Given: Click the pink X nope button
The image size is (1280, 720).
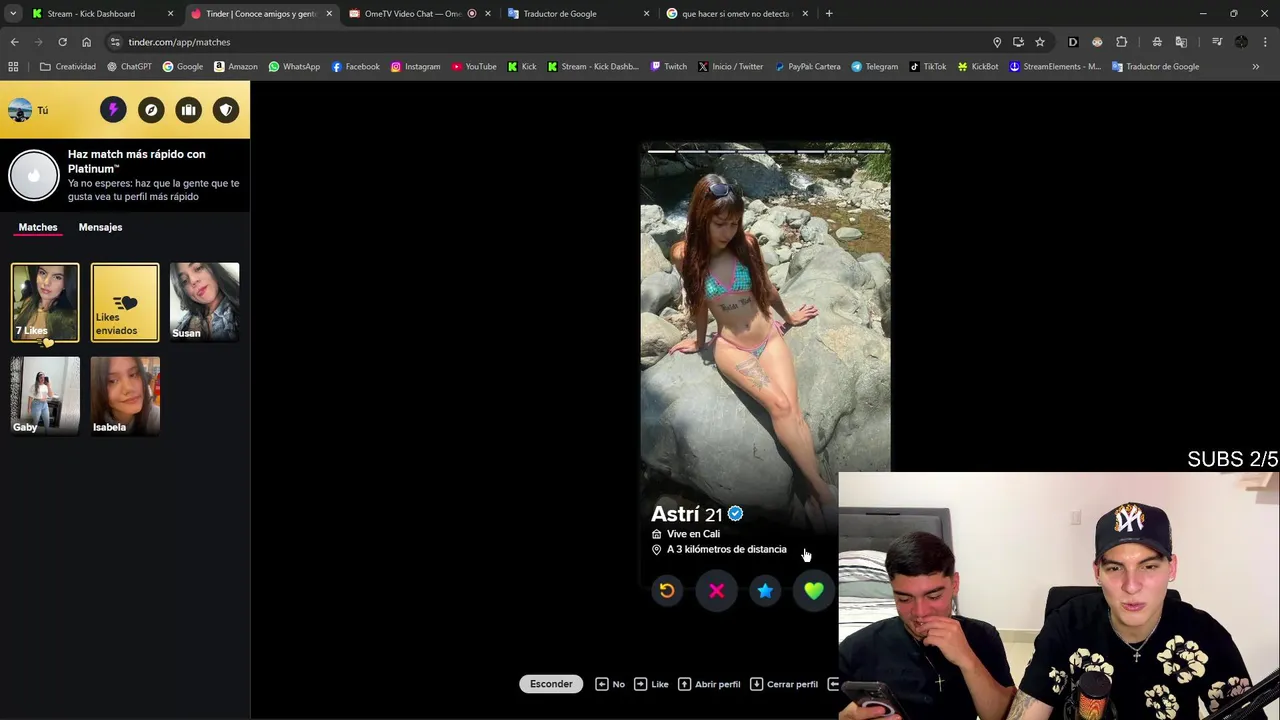Looking at the screenshot, I should [x=716, y=591].
